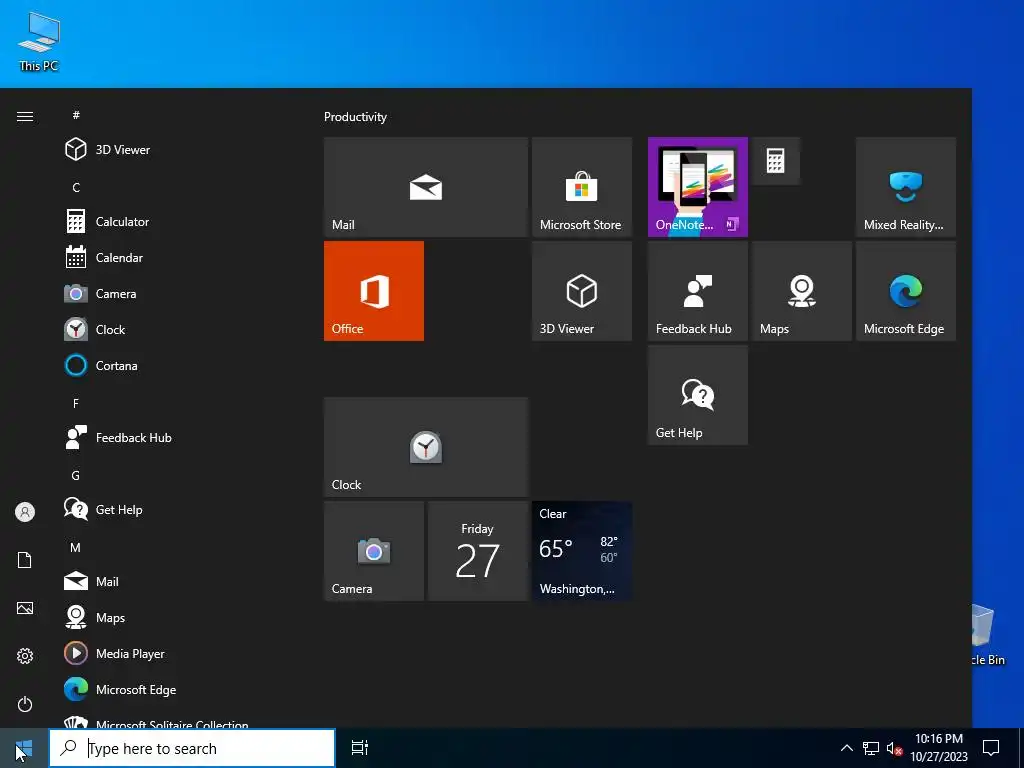Open the 3D Viewer tile
The height and width of the screenshot is (768, 1024).
coord(582,291)
